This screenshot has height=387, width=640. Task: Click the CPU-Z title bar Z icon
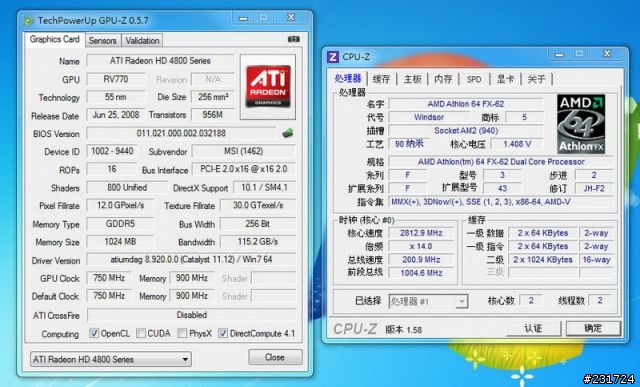coord(333,57)
